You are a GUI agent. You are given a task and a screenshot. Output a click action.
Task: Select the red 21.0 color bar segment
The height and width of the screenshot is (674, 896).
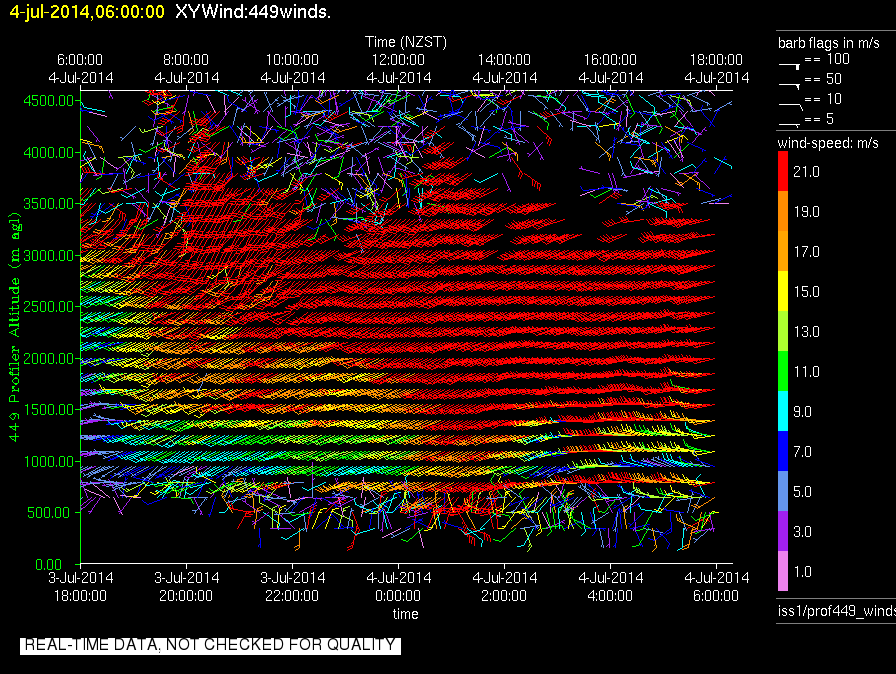pos(783,171)
